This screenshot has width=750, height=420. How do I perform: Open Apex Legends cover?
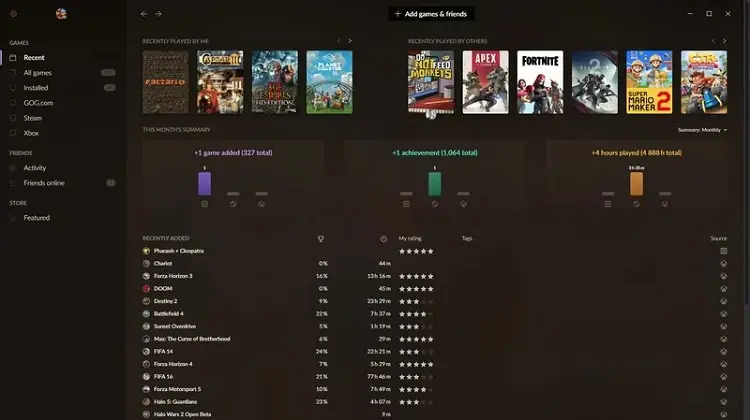tap(485, 82)
